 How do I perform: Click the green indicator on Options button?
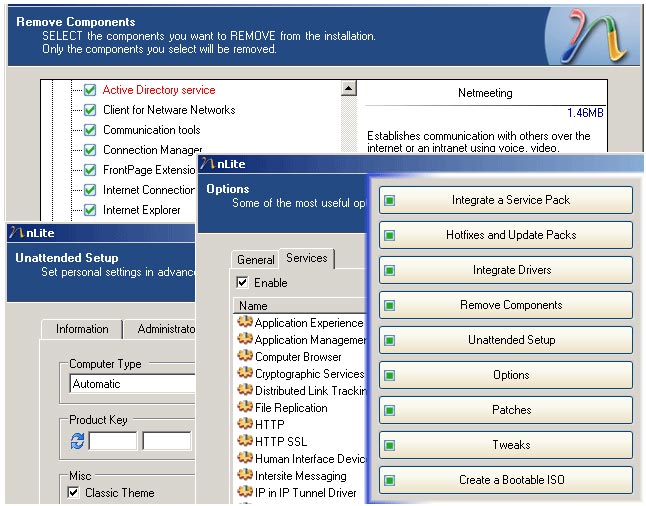389,375
